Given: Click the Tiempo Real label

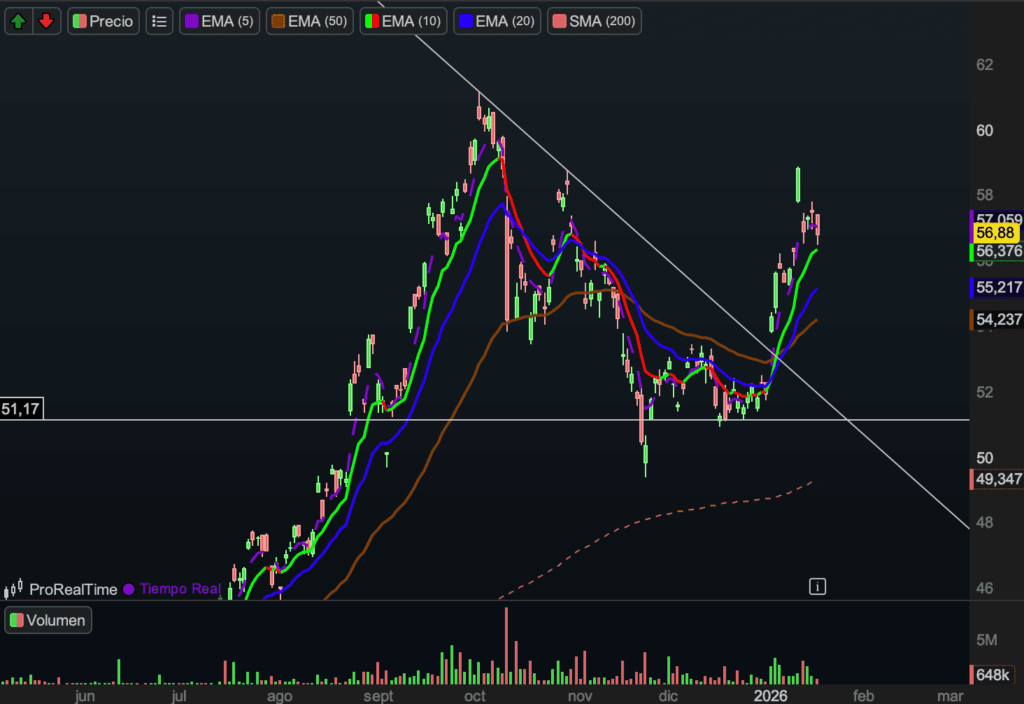Looking at the screenshot, I should [x=179, y=590].
